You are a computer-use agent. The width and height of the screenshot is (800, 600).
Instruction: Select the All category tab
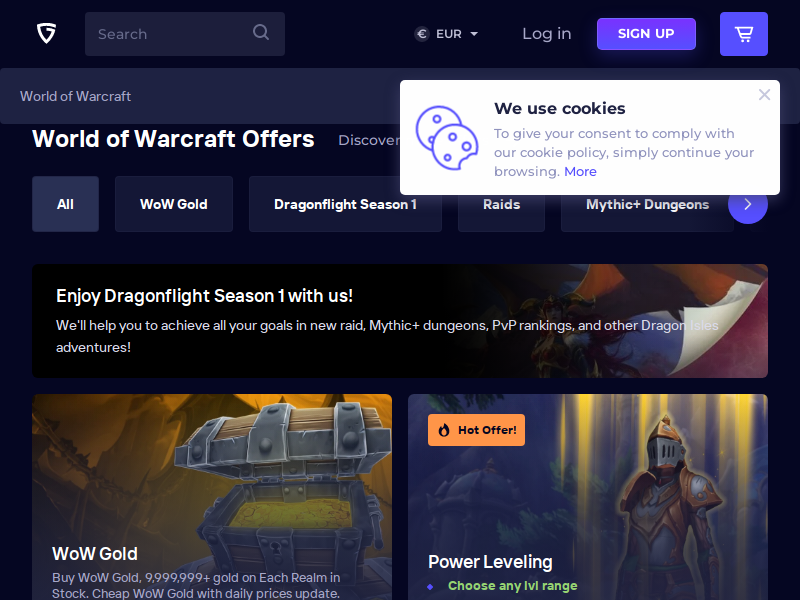pyautogui.click(x=65, y=204)
